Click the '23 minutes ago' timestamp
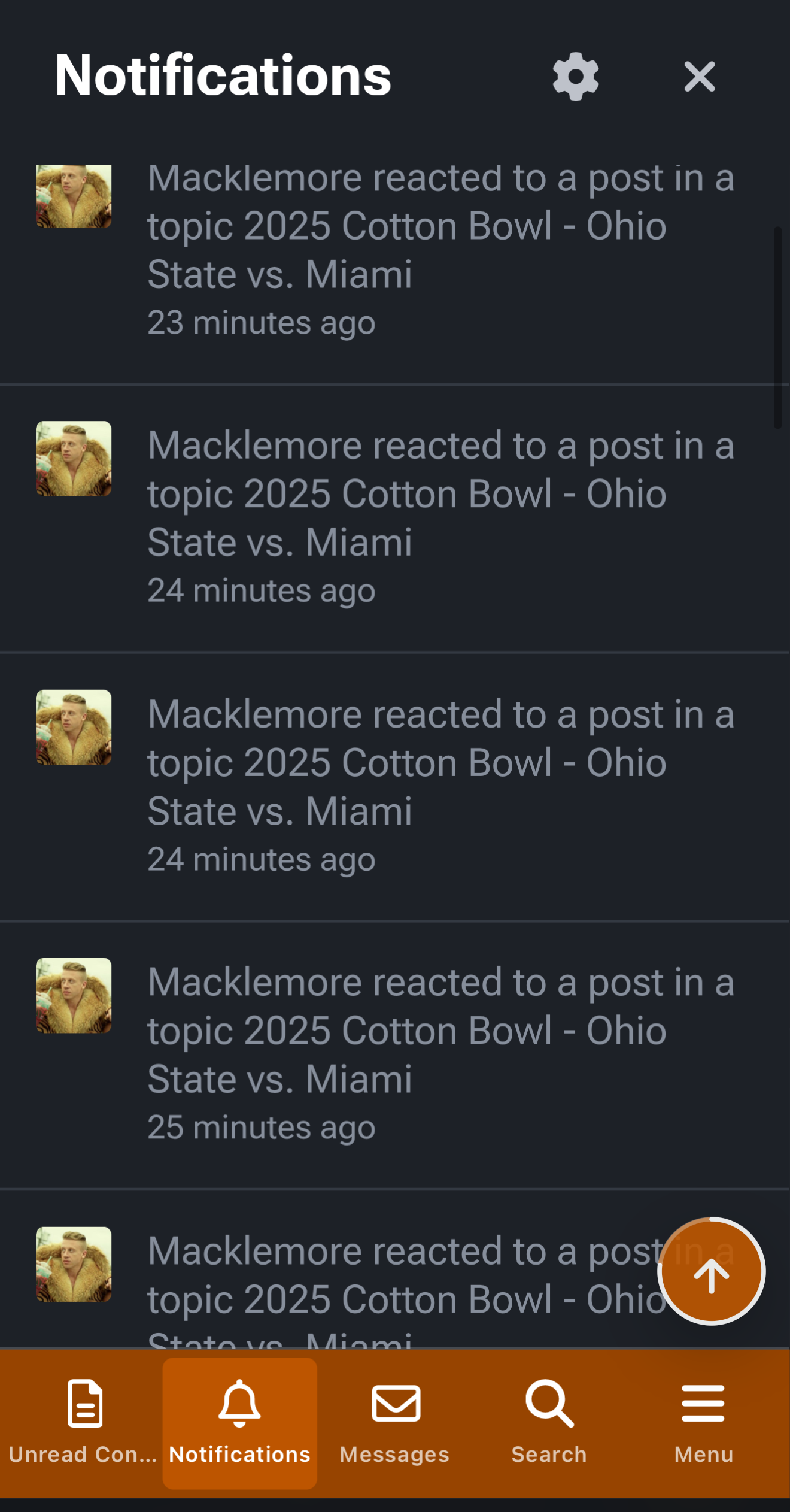 click(x=262, y=323)
